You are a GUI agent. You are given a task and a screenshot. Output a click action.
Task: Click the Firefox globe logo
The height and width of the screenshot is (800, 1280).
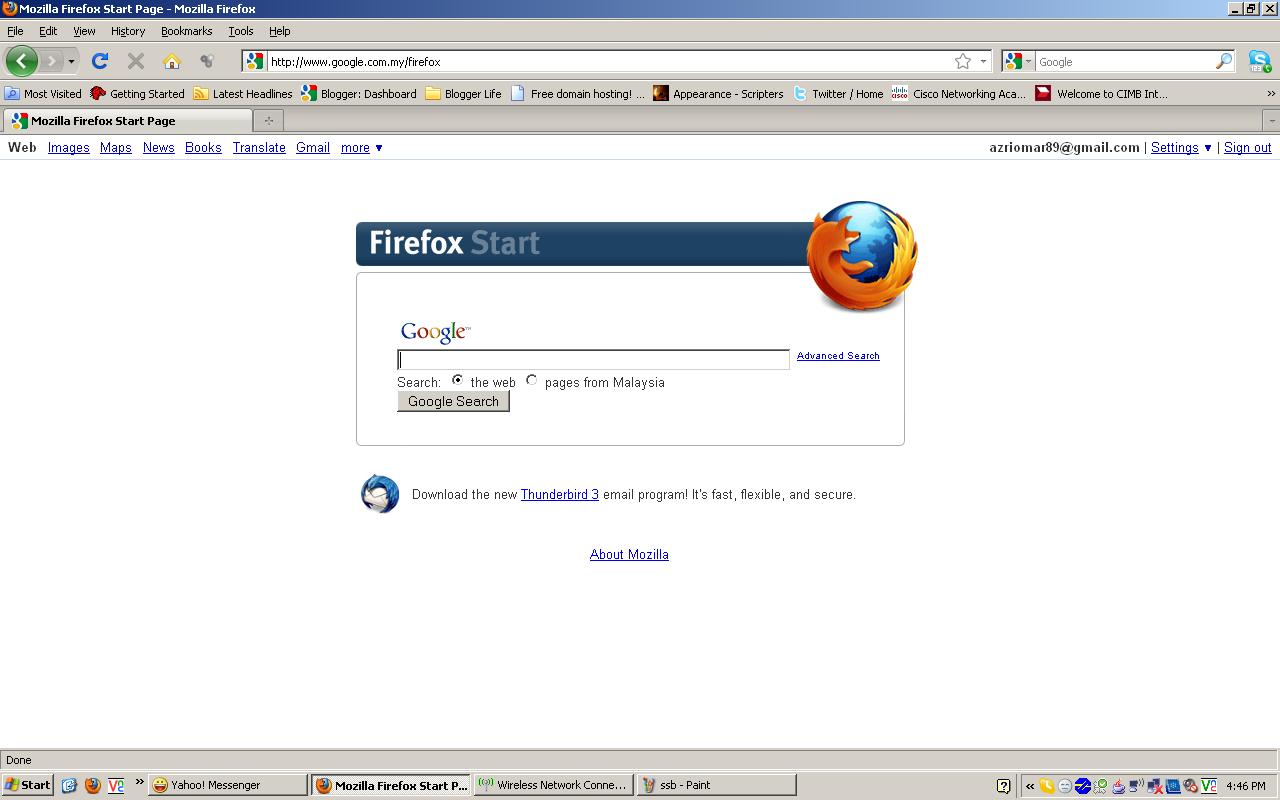pos(862,256)
